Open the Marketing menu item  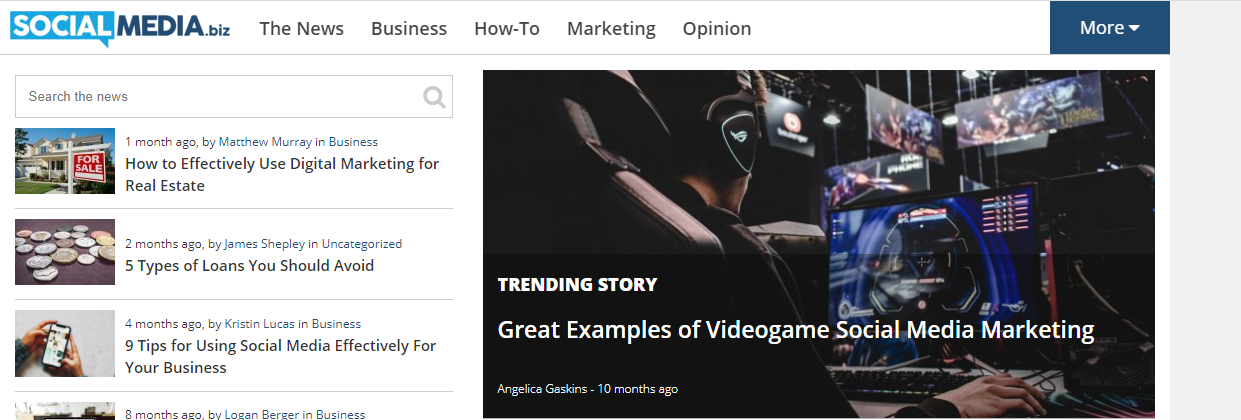611,28
